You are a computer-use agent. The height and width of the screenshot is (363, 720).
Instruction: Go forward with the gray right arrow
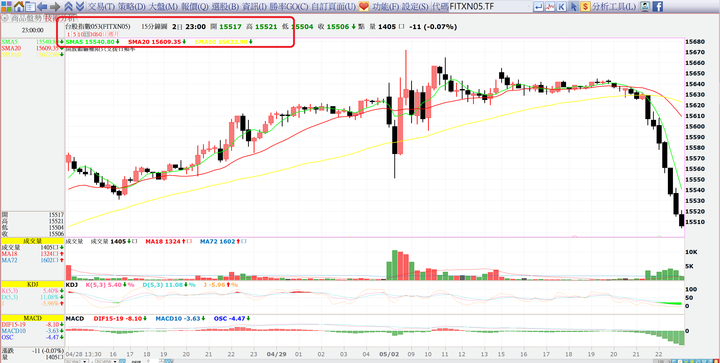(x=55, y=6)
